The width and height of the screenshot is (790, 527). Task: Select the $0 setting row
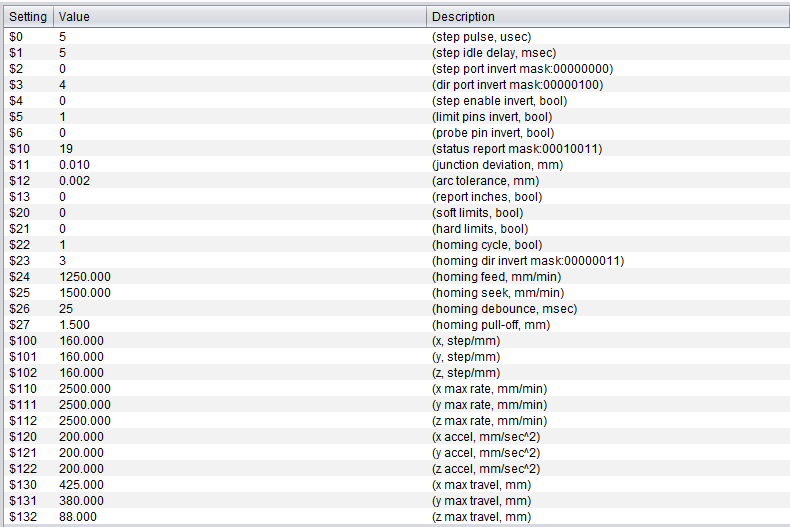click(x=397, y=37)
